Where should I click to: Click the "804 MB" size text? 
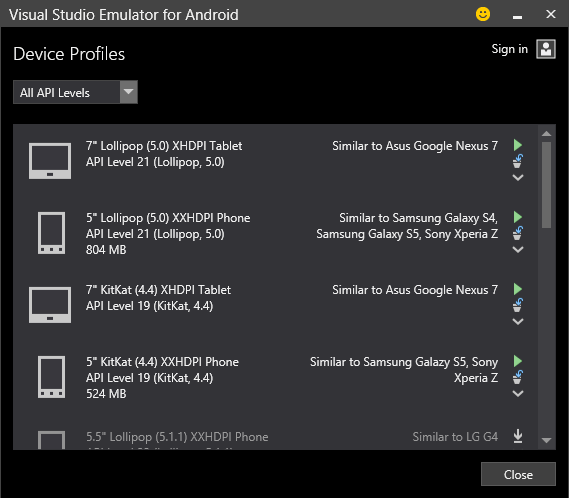(x=106, y=250)
